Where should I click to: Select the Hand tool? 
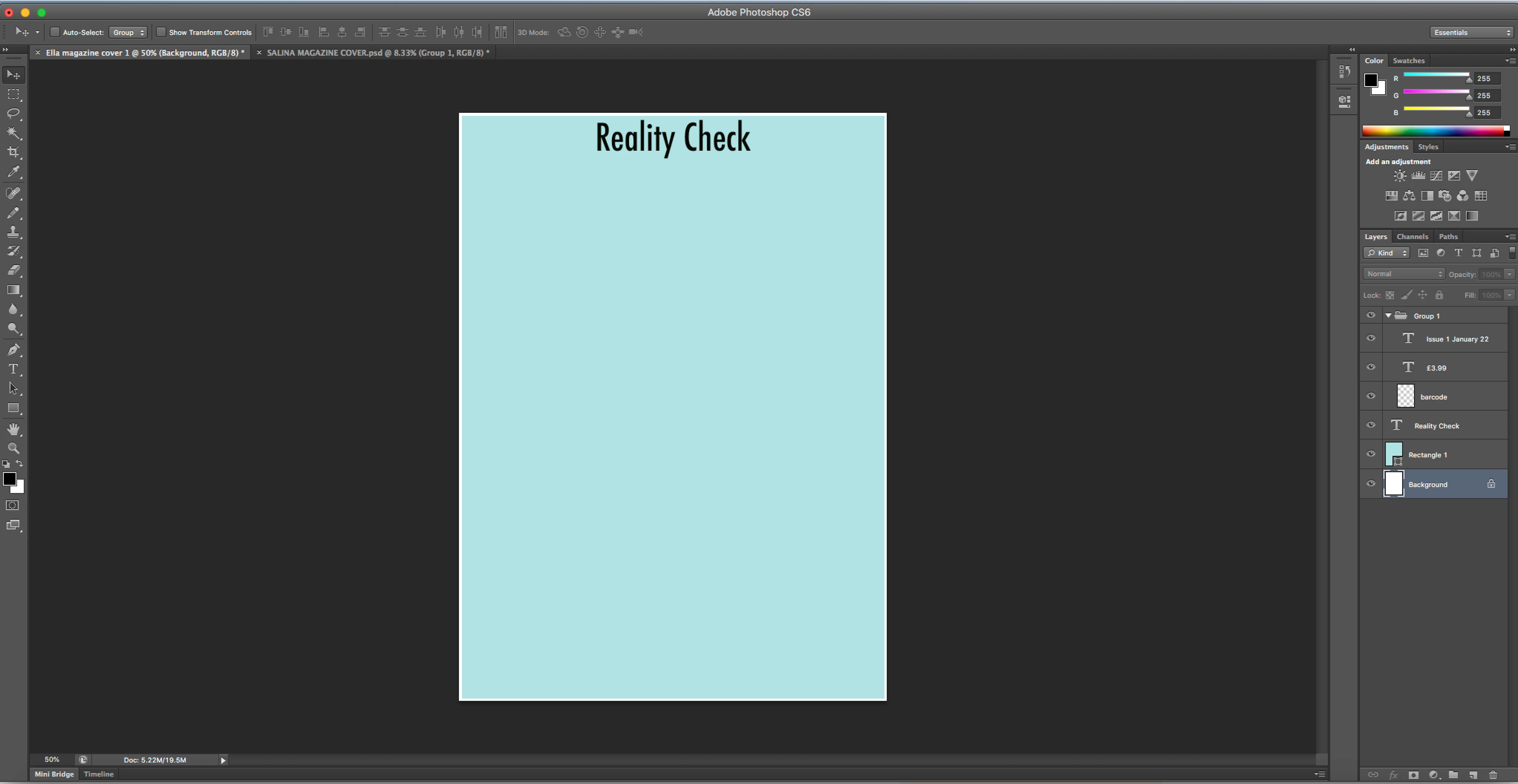pyautogui.click(x=13, y=429)
